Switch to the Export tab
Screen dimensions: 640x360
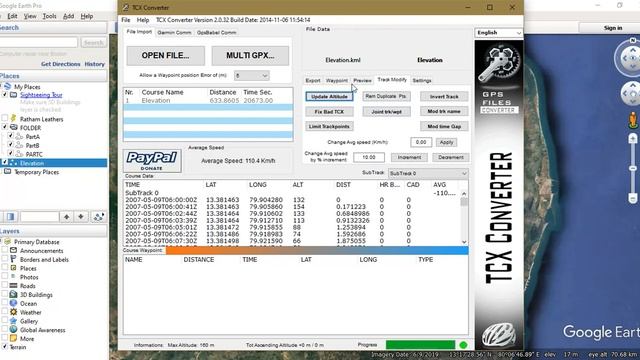(x=313, y=80)
